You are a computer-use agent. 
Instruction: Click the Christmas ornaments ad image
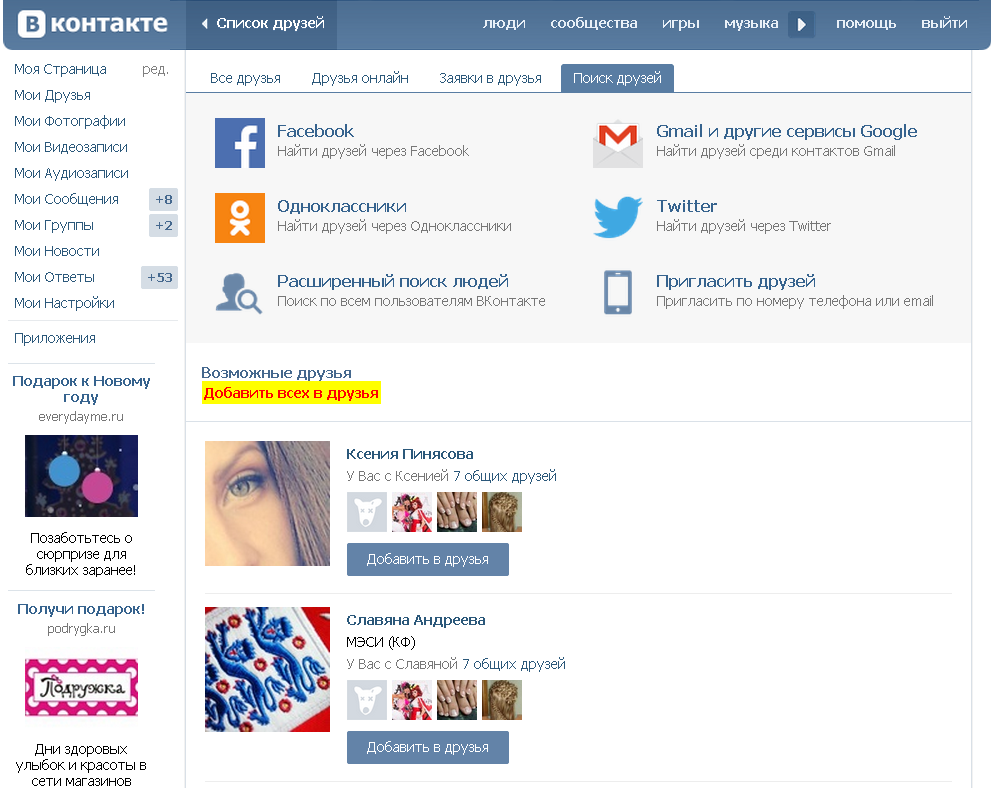81,476
